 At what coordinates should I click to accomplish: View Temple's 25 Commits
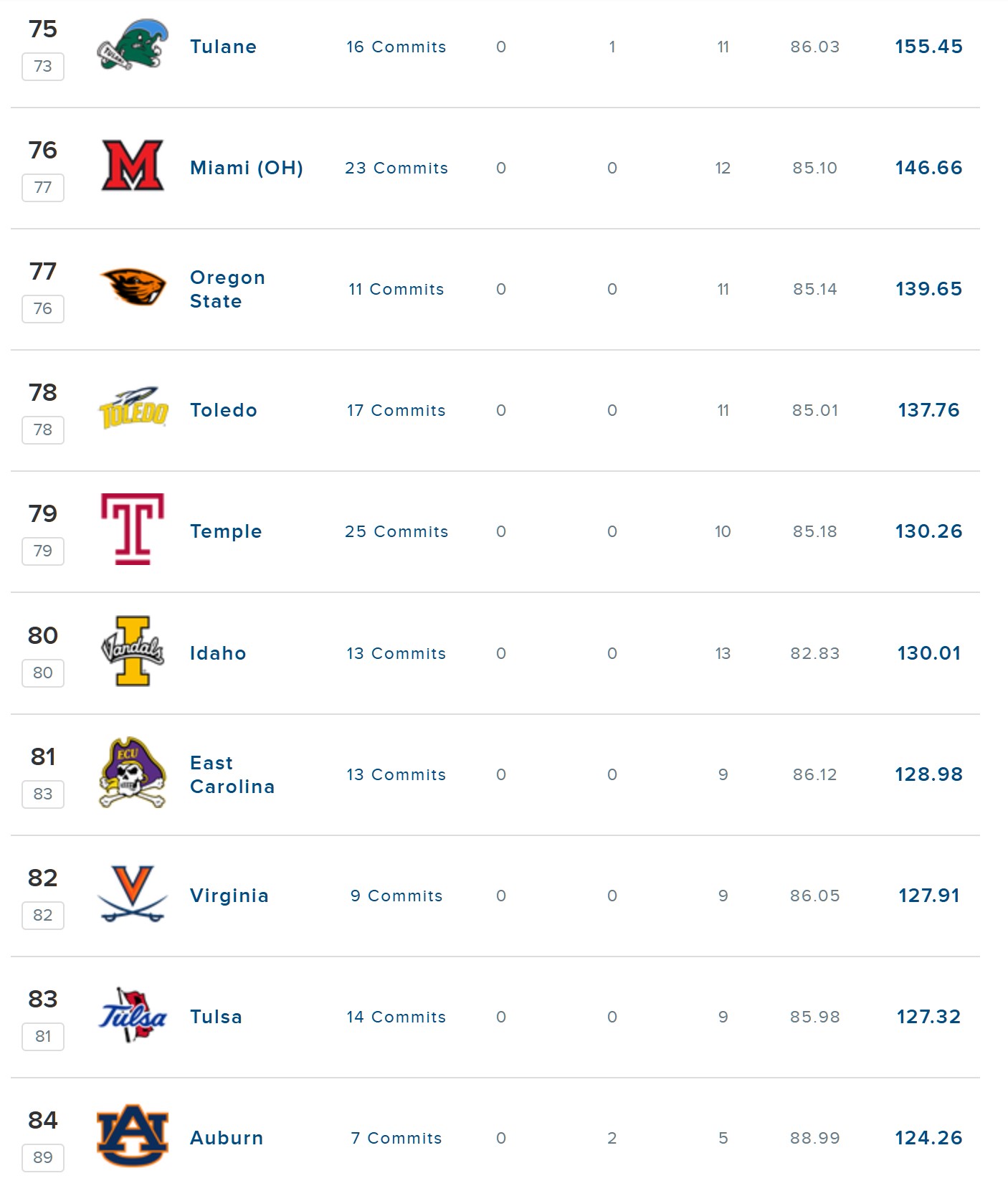(396, 531)
